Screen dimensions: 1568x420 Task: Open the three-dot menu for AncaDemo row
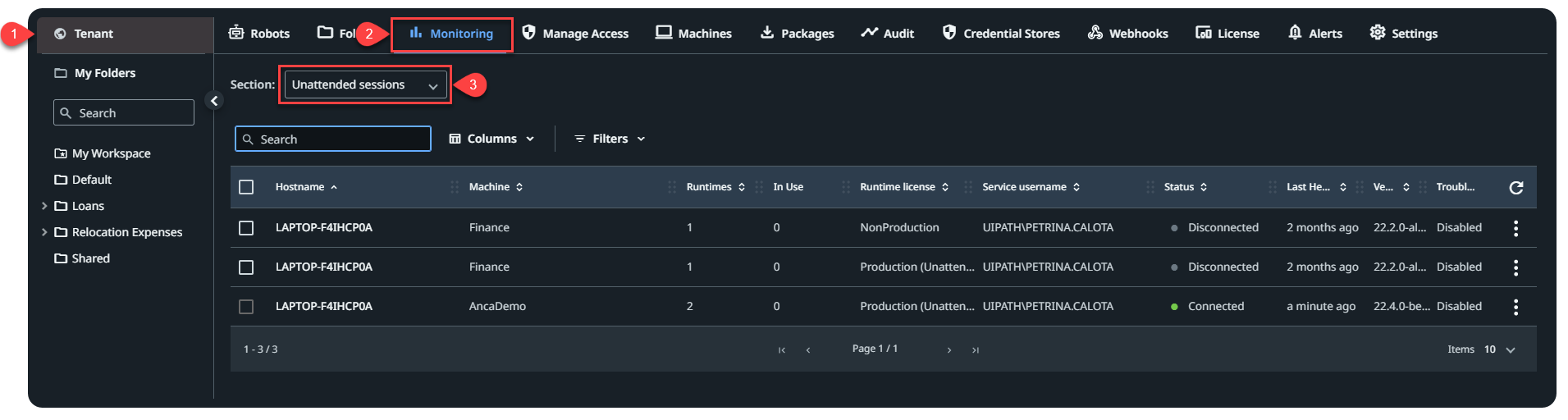1515,307
